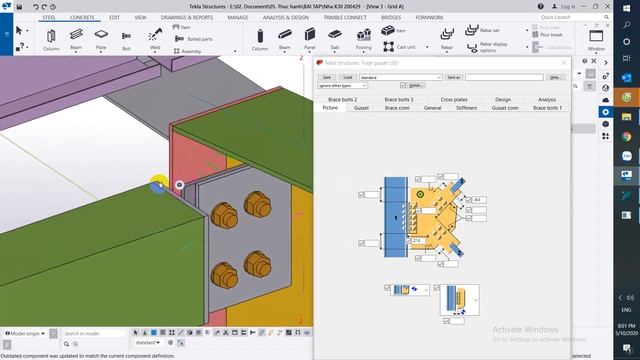Select the steel Plate tool
Viewport: 640px width, 360px height.
coord(101,40)
